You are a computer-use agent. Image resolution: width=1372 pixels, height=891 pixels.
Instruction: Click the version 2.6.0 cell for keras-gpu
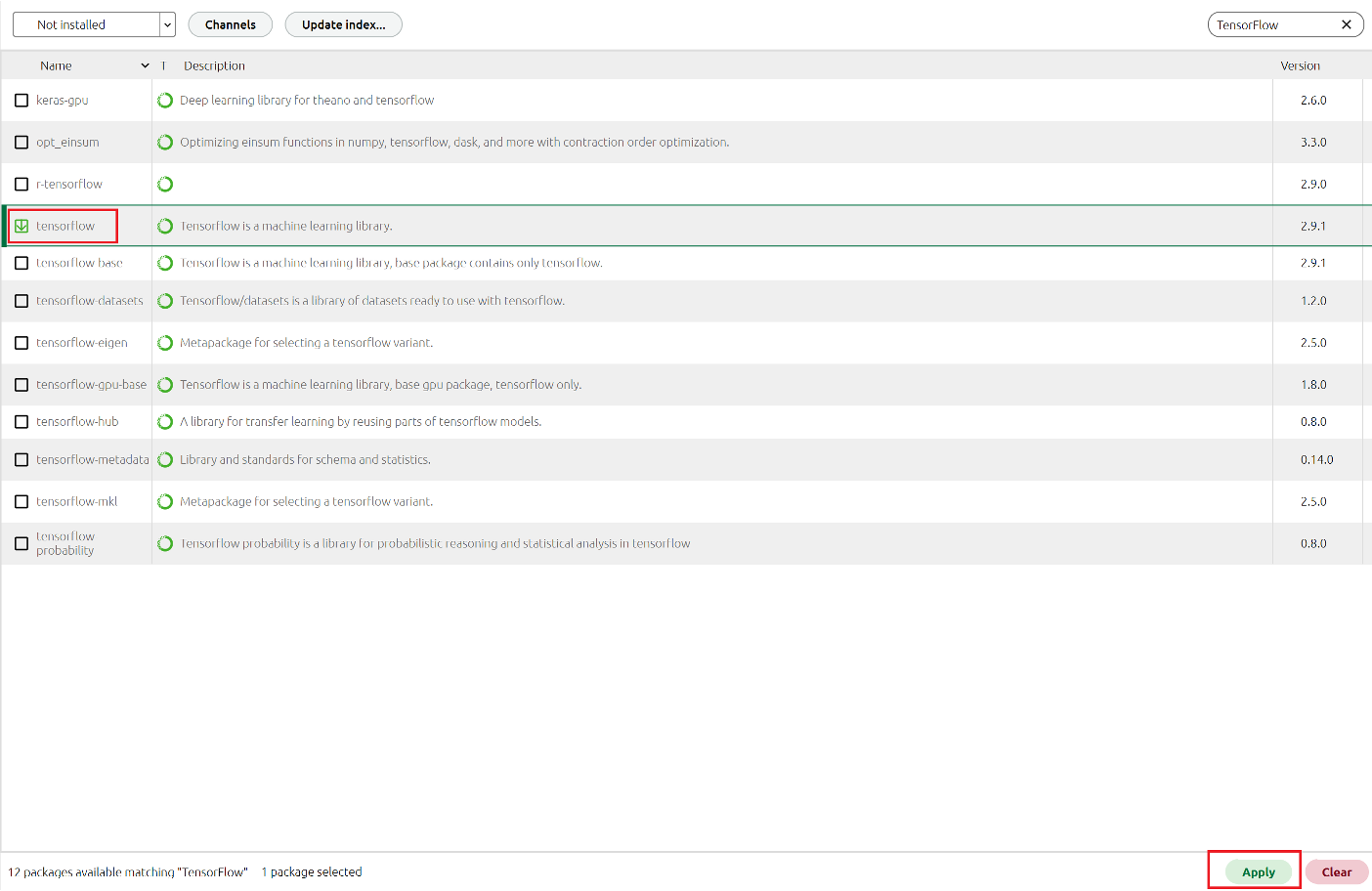tap(1313, 101)
